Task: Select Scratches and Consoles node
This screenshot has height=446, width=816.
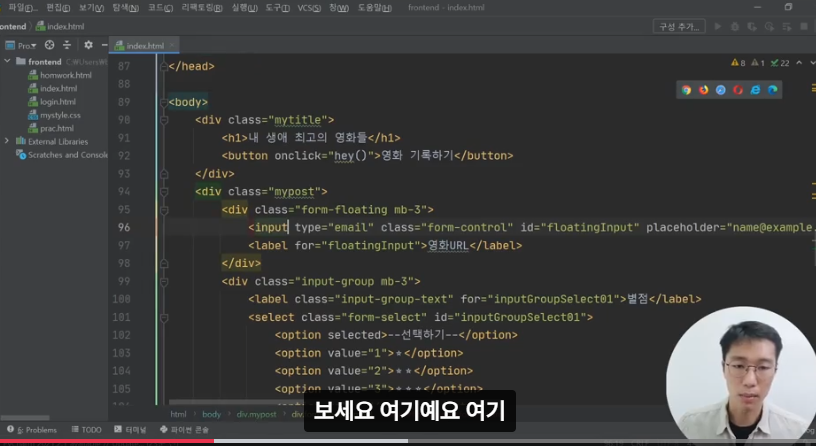Action: tap(62, 155)
